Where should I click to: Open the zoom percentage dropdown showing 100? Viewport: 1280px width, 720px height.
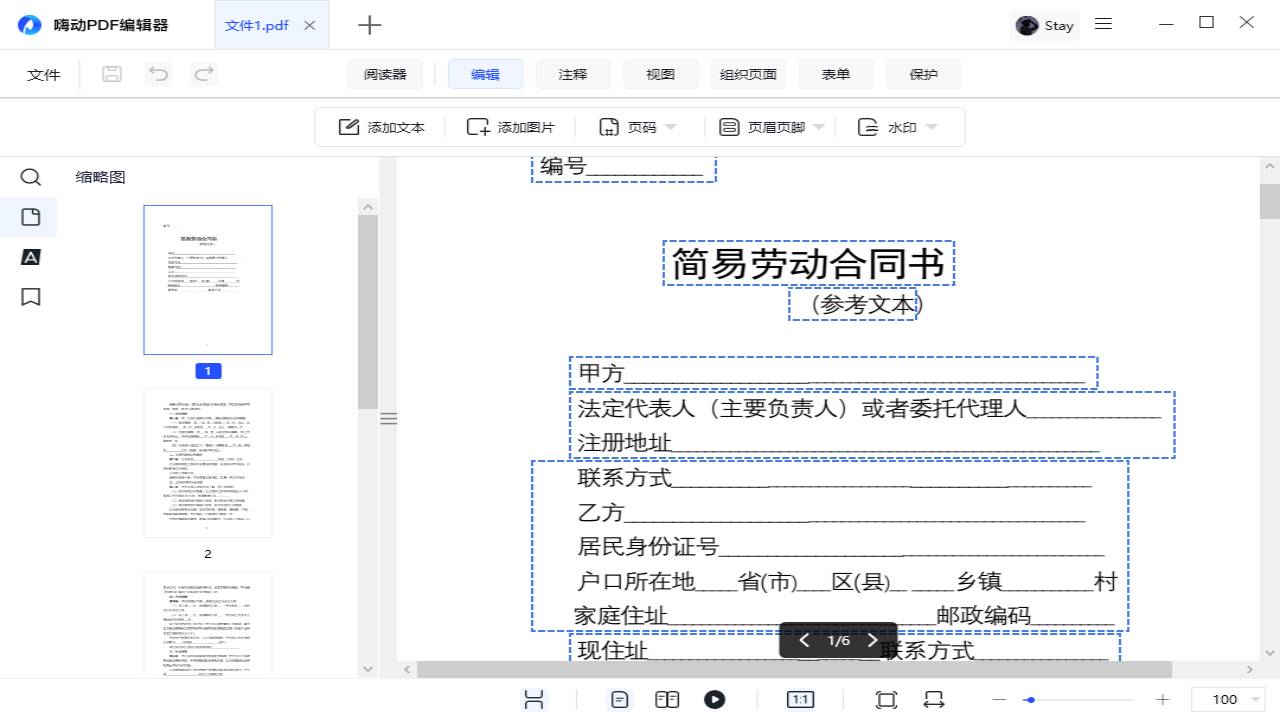1258,700
